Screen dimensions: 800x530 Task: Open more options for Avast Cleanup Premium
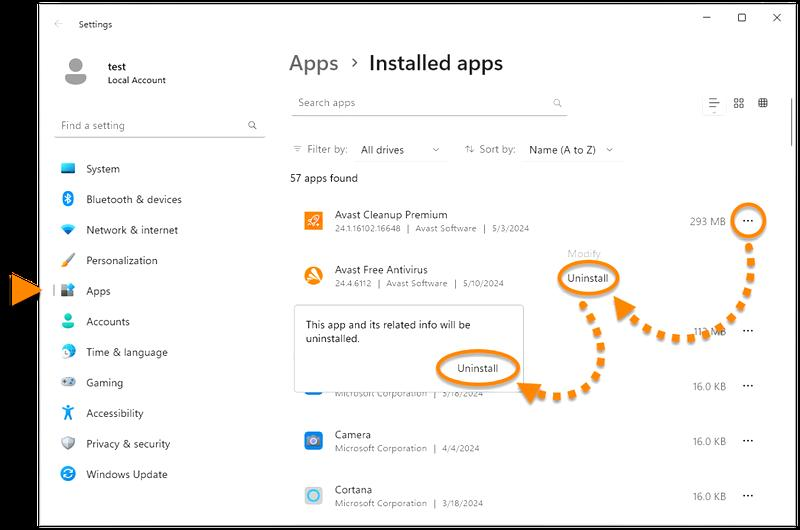pyautogui.click(x=748, y=221)
